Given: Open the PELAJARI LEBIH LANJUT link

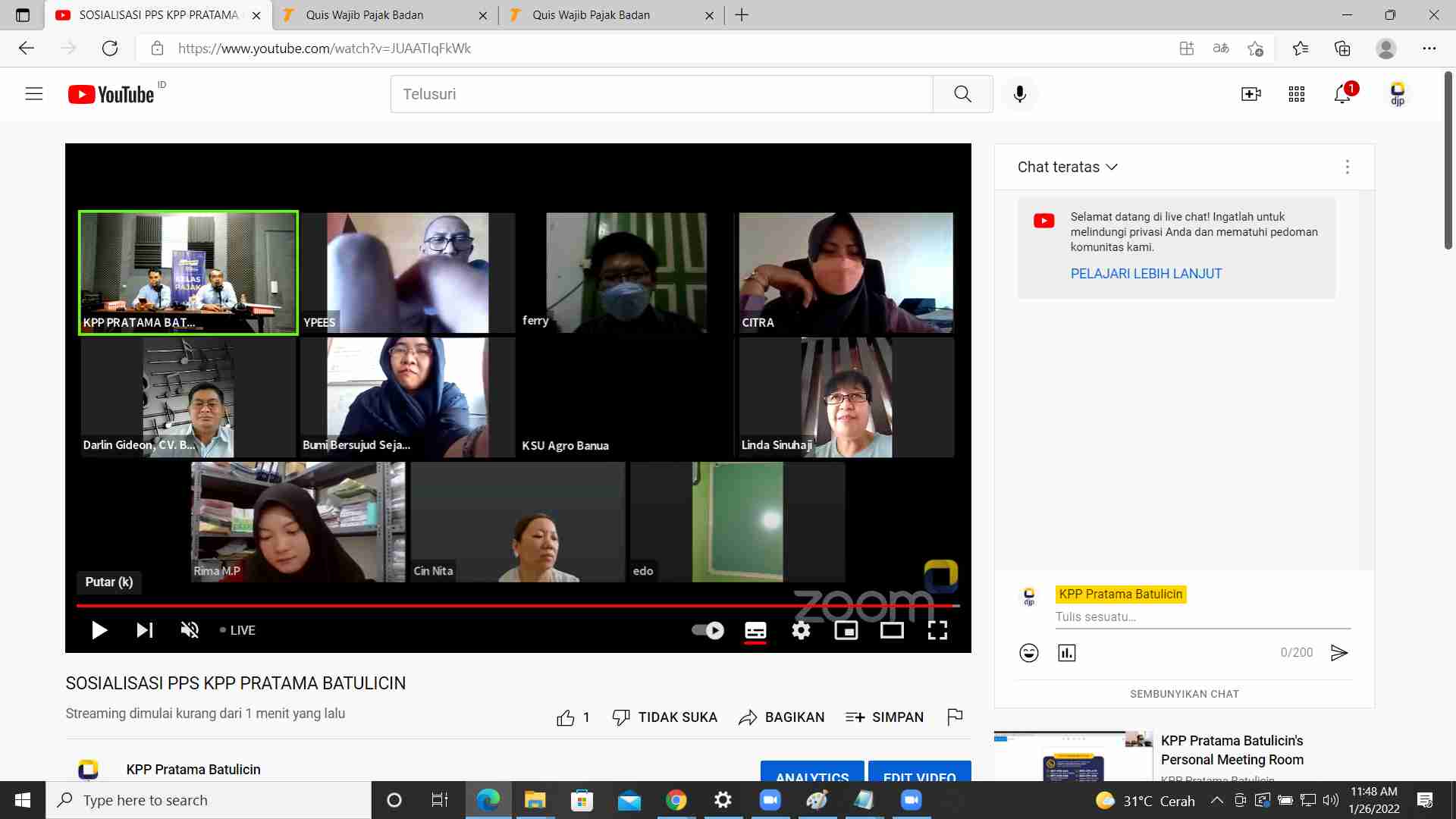Looking at the screenshot, I should click(1146, 274).
